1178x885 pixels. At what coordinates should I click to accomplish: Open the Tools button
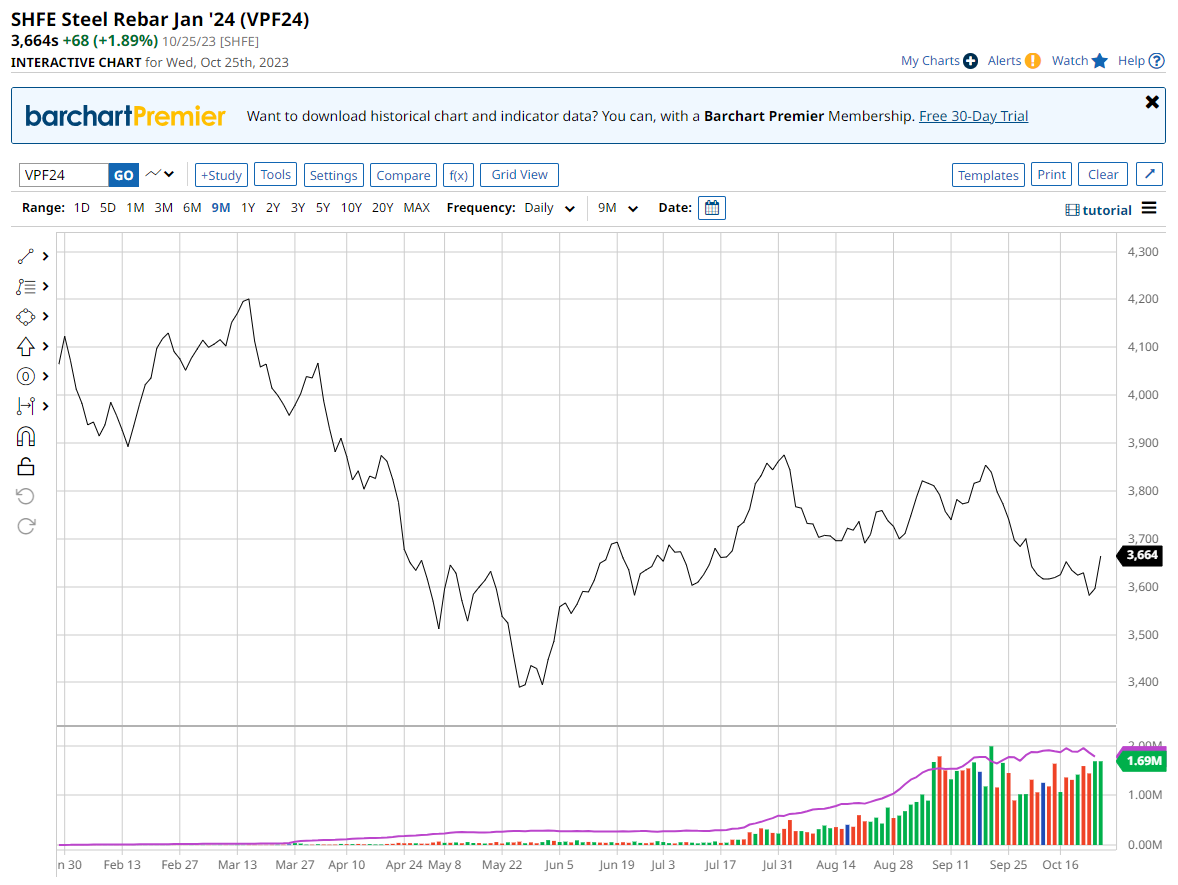(276, 174)
